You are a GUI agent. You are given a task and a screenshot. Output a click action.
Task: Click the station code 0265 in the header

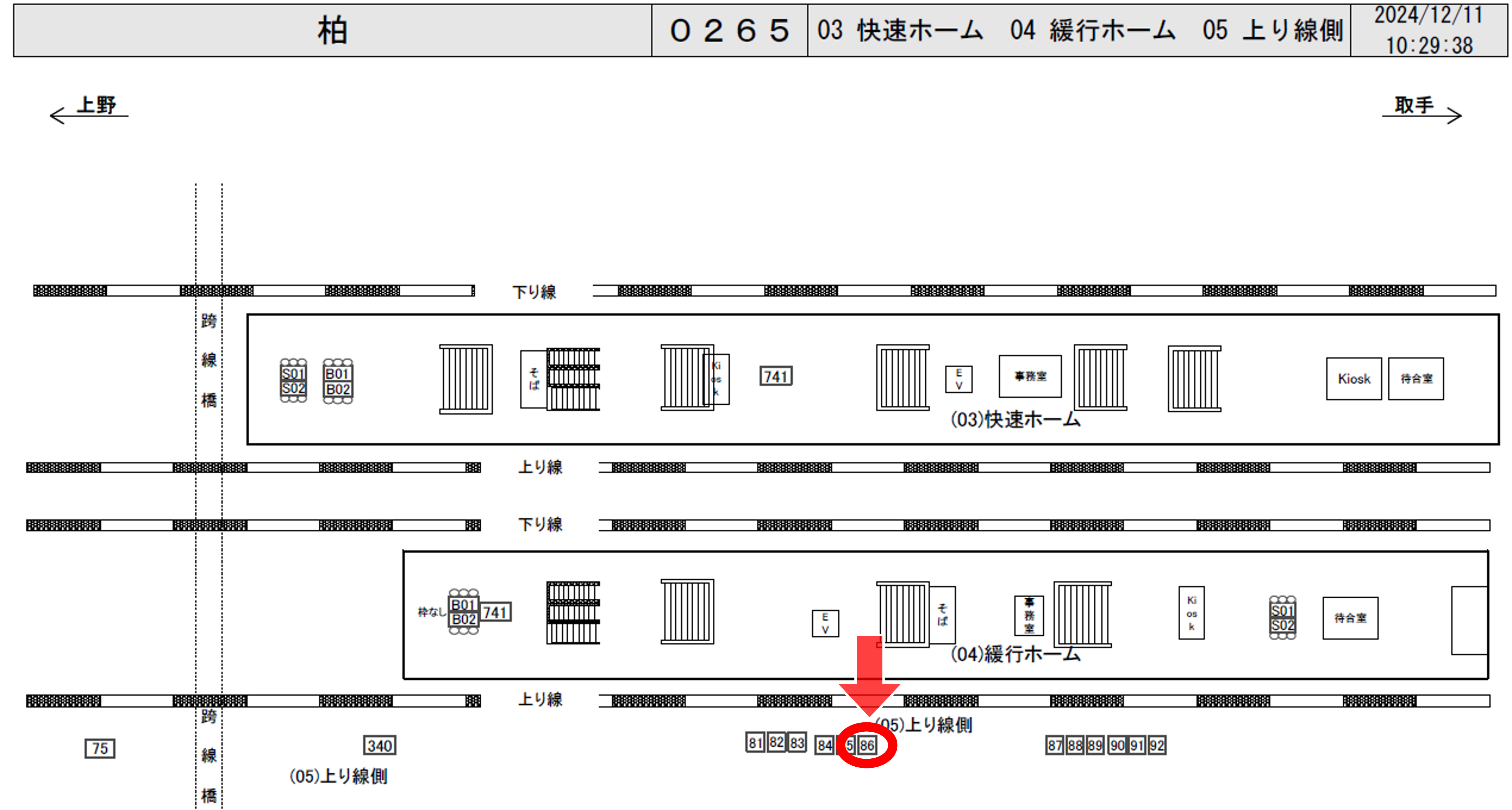(729, 30)
